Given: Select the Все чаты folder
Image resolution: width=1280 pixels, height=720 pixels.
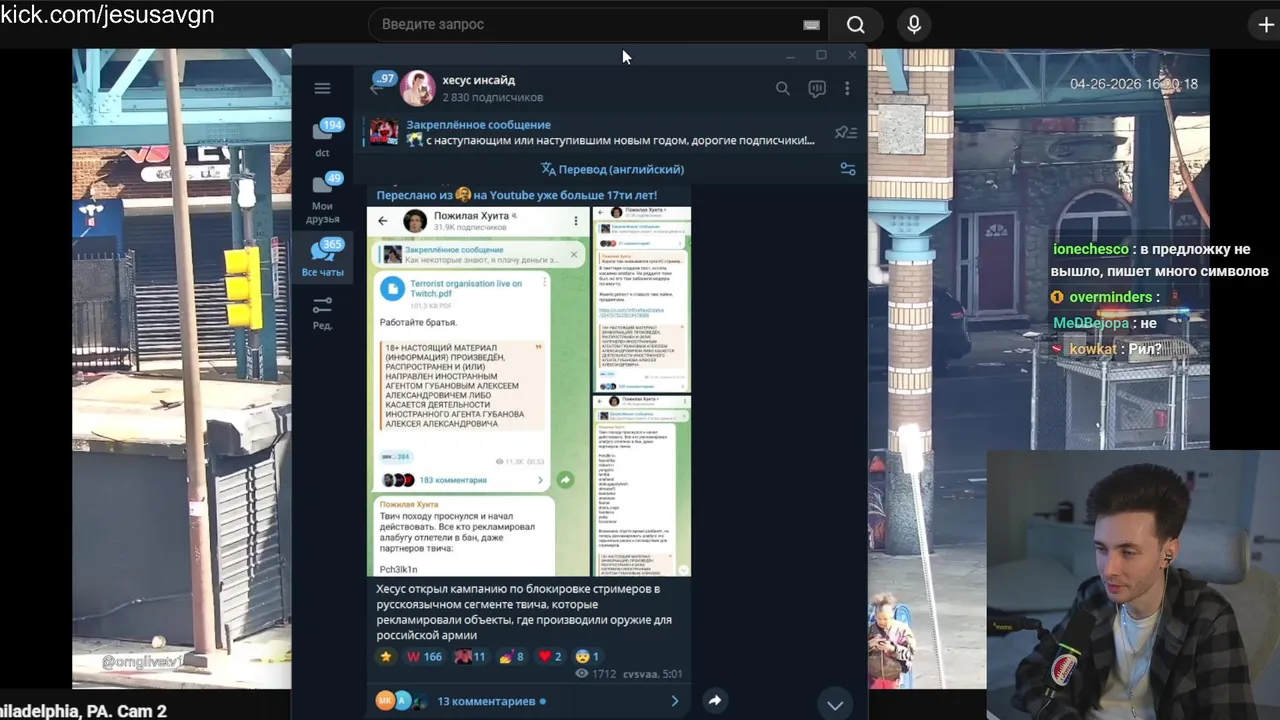Looking at the screenshot, I should coord(322,258).
